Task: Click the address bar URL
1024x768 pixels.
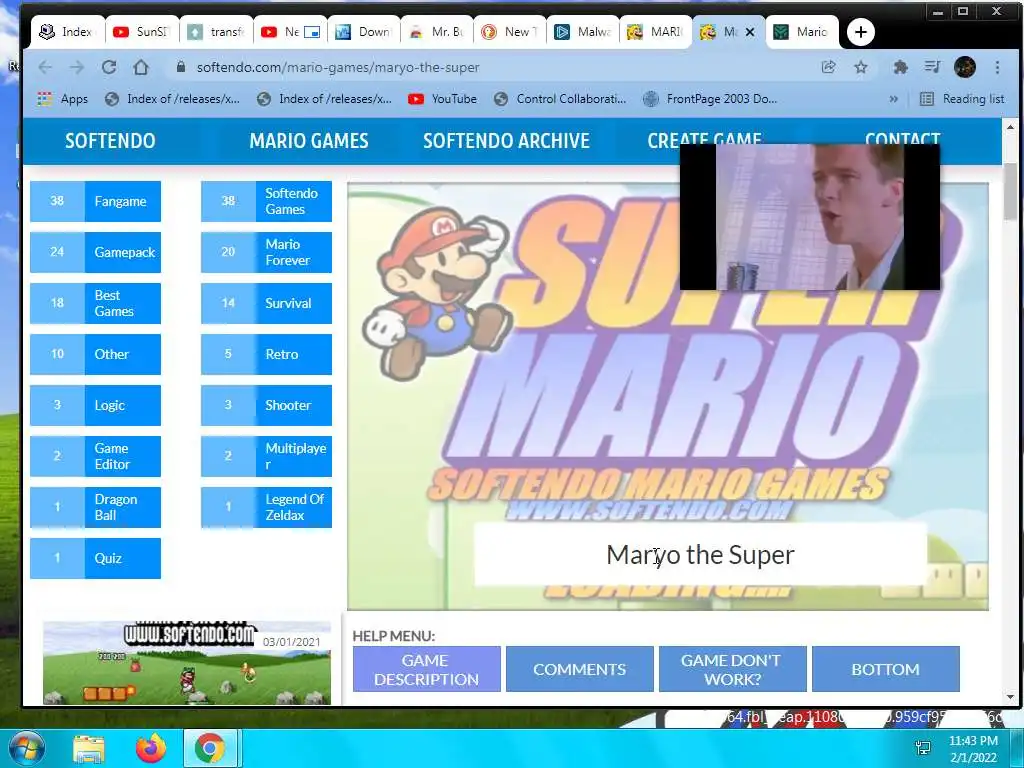Action: [x=338, y=67]
